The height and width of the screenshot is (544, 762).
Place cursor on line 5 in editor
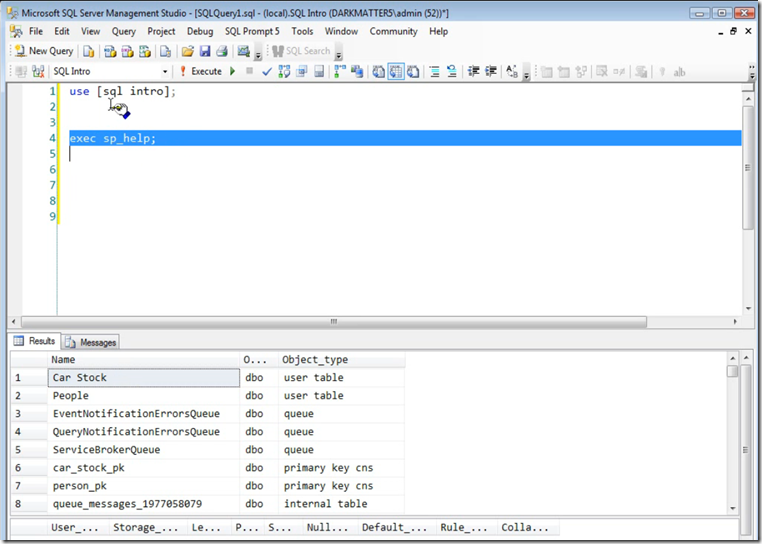(405, 154)
